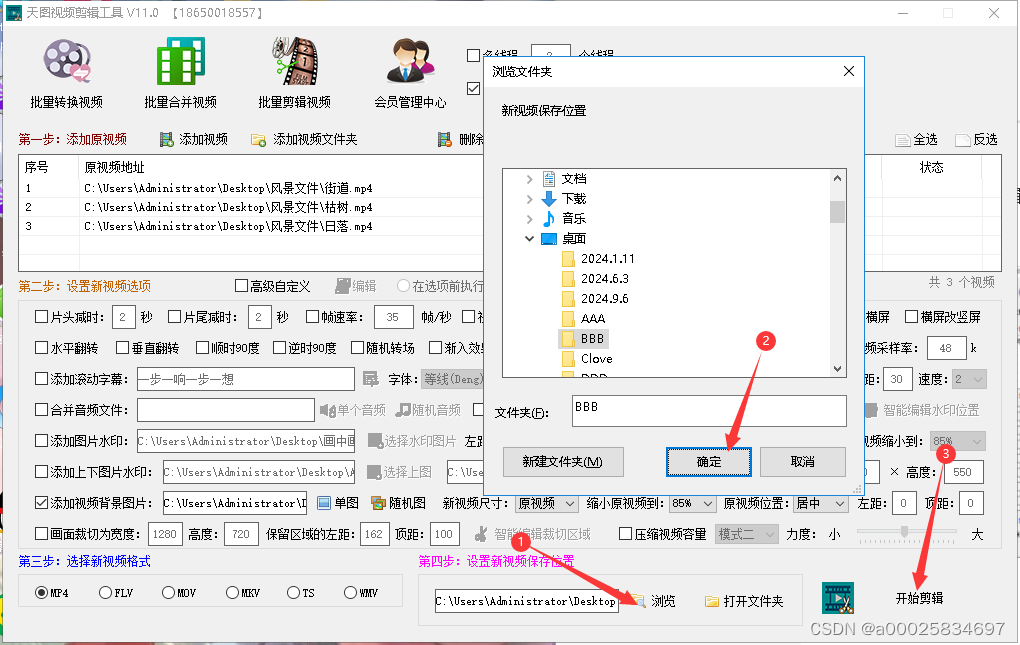Click the 单图 picture icon
Viewport: 1020px width, 645px height.
[324, 503]
